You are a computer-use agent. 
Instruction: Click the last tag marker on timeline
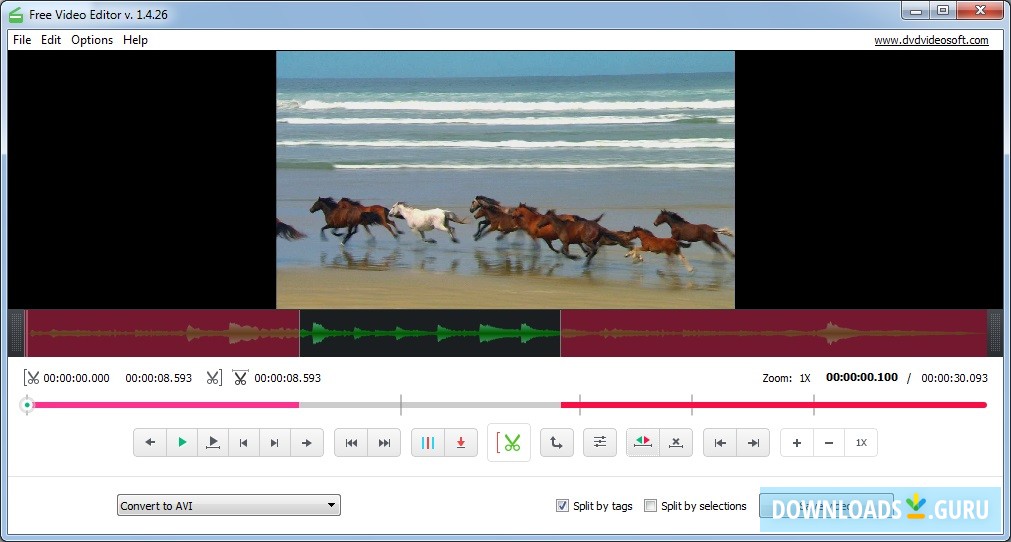click(814, 405)
